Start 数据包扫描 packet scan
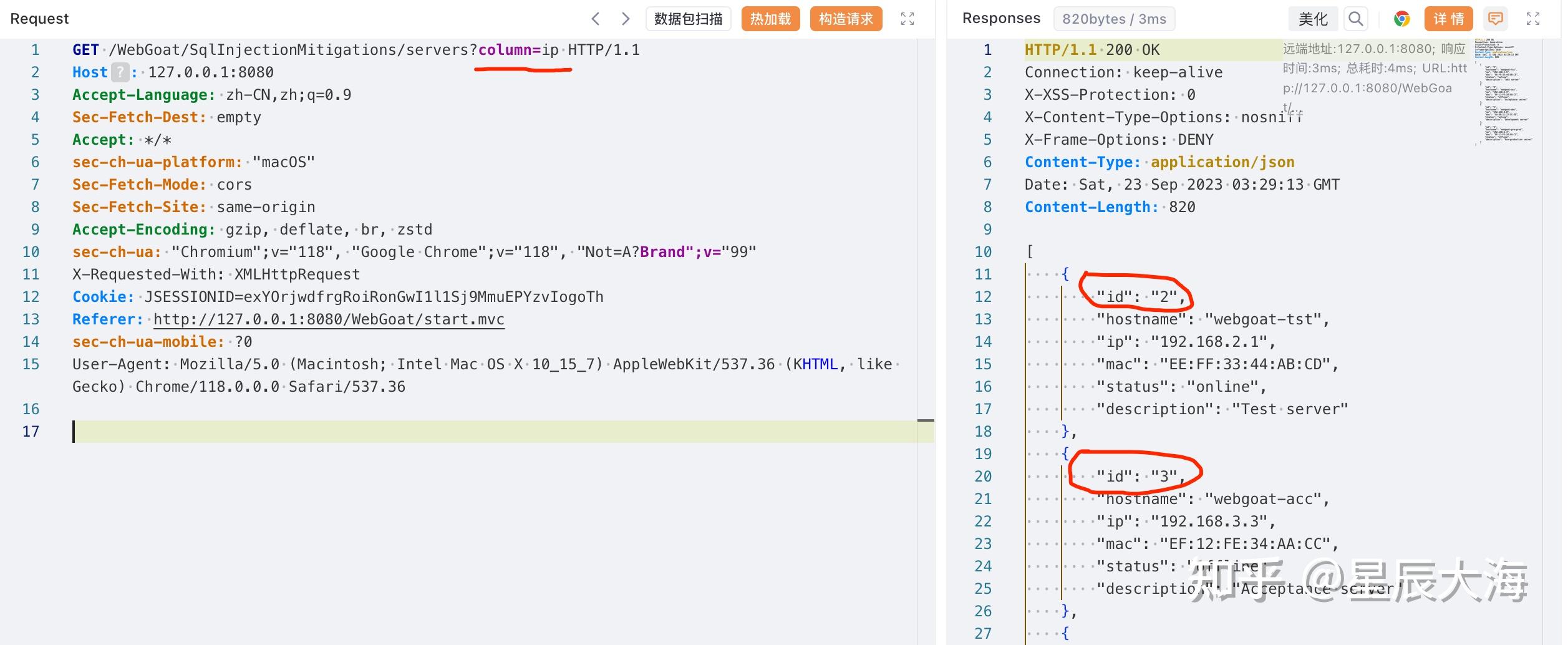 (x=688, y=19)
